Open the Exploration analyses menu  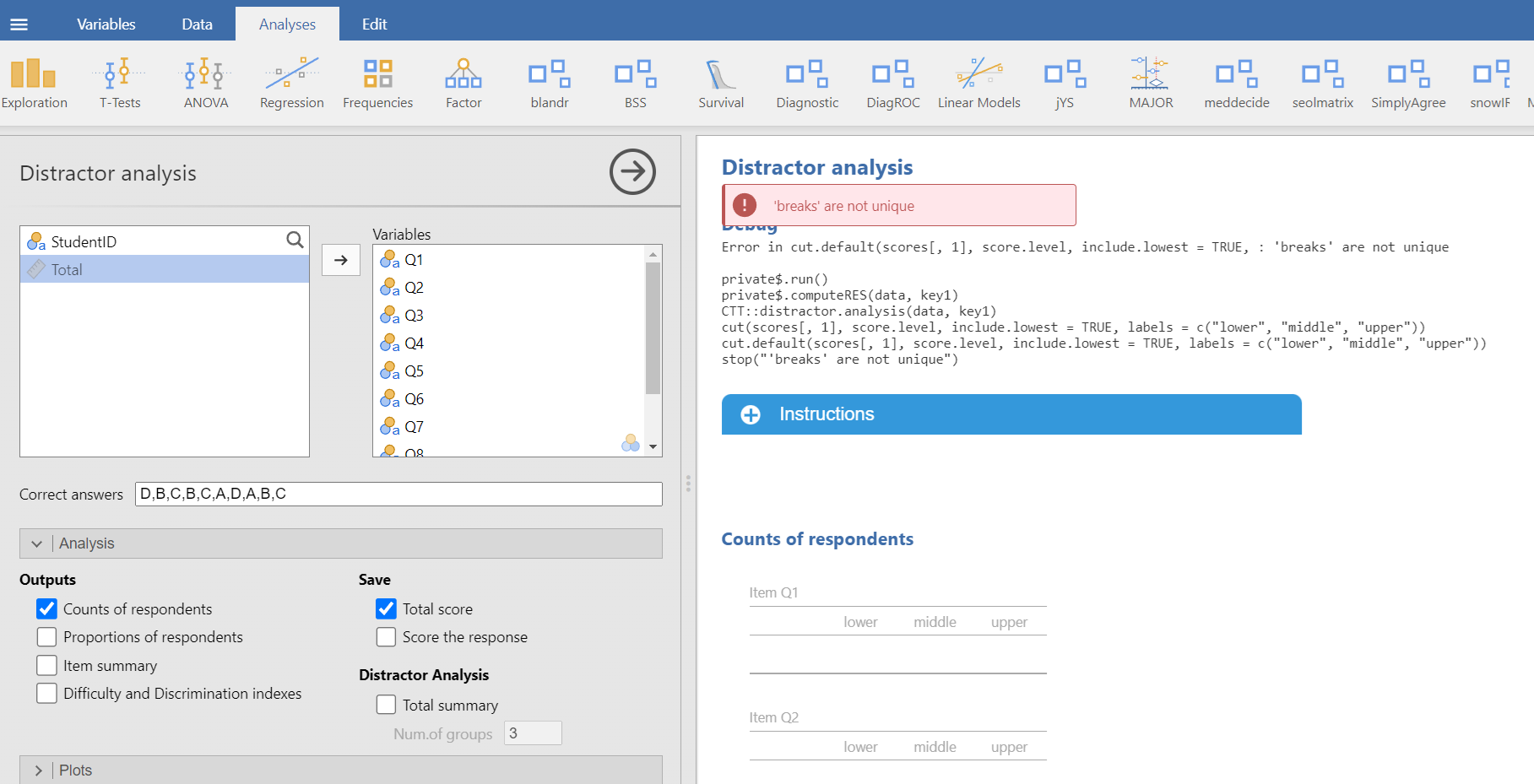pos(34,84)
